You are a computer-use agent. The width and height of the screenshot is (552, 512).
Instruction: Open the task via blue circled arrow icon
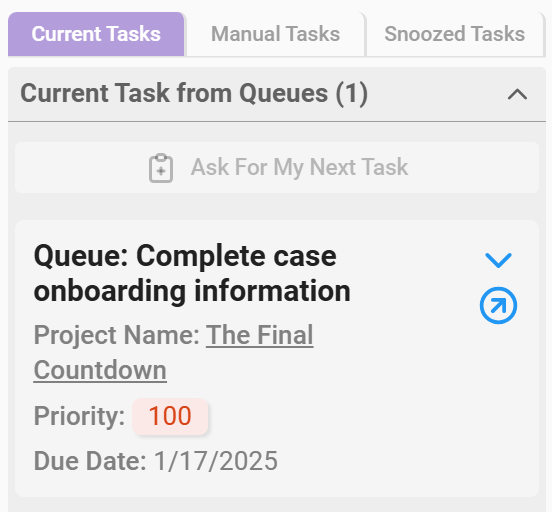coord(498,305)
